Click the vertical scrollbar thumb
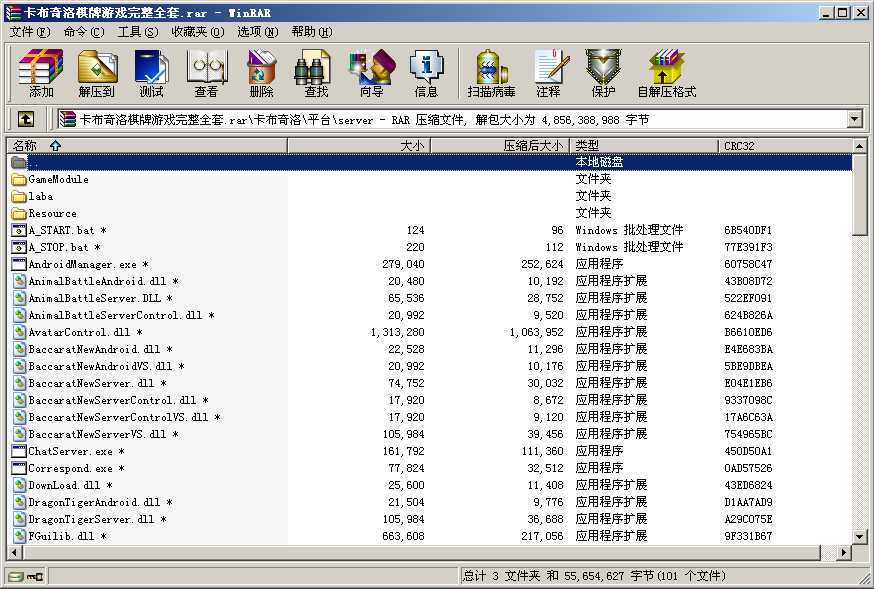This screenshot has width=874, height=589. coord(860,194)
